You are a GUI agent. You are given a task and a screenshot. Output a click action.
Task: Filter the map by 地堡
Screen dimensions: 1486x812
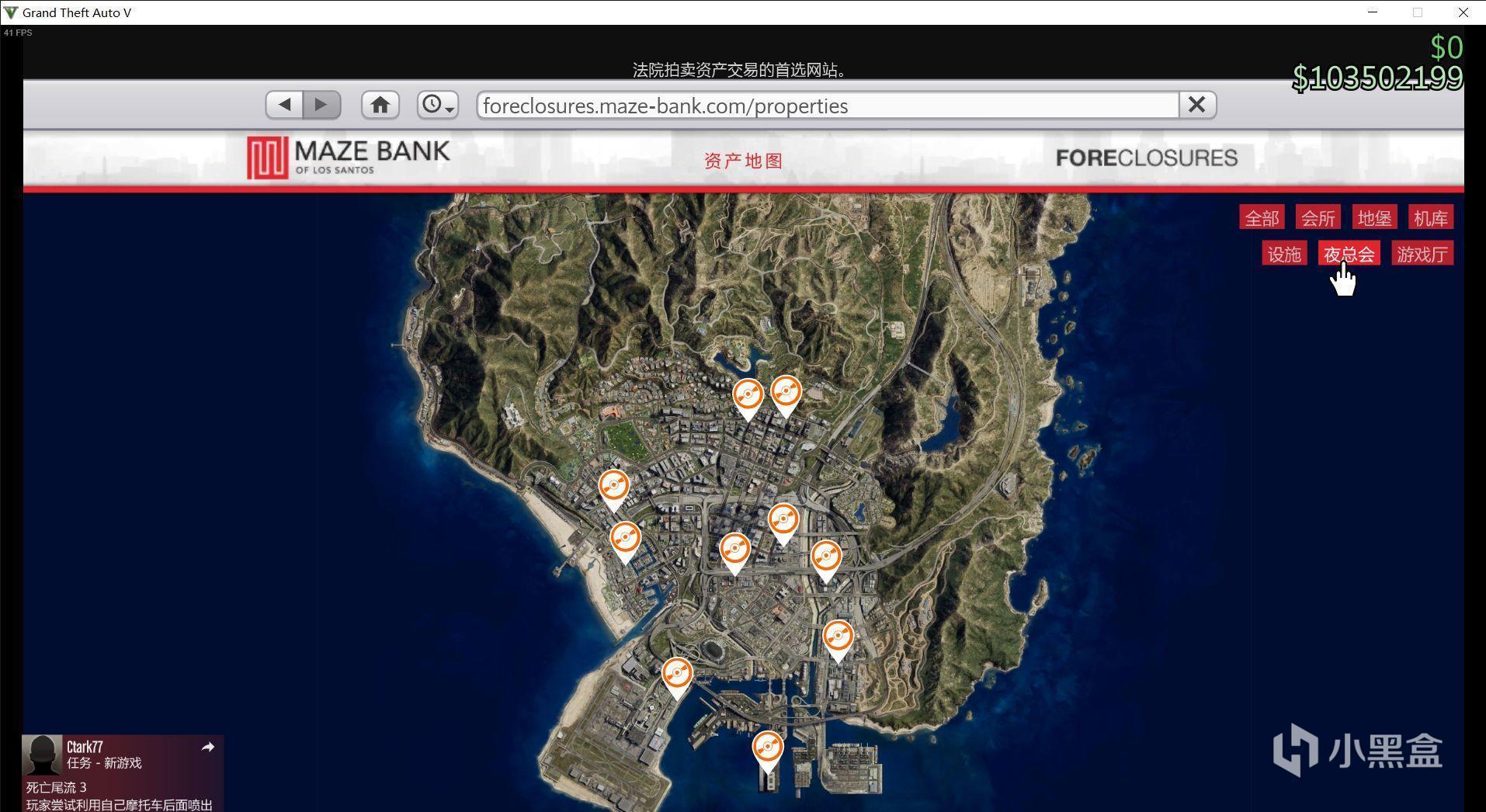pos(1374,218)
